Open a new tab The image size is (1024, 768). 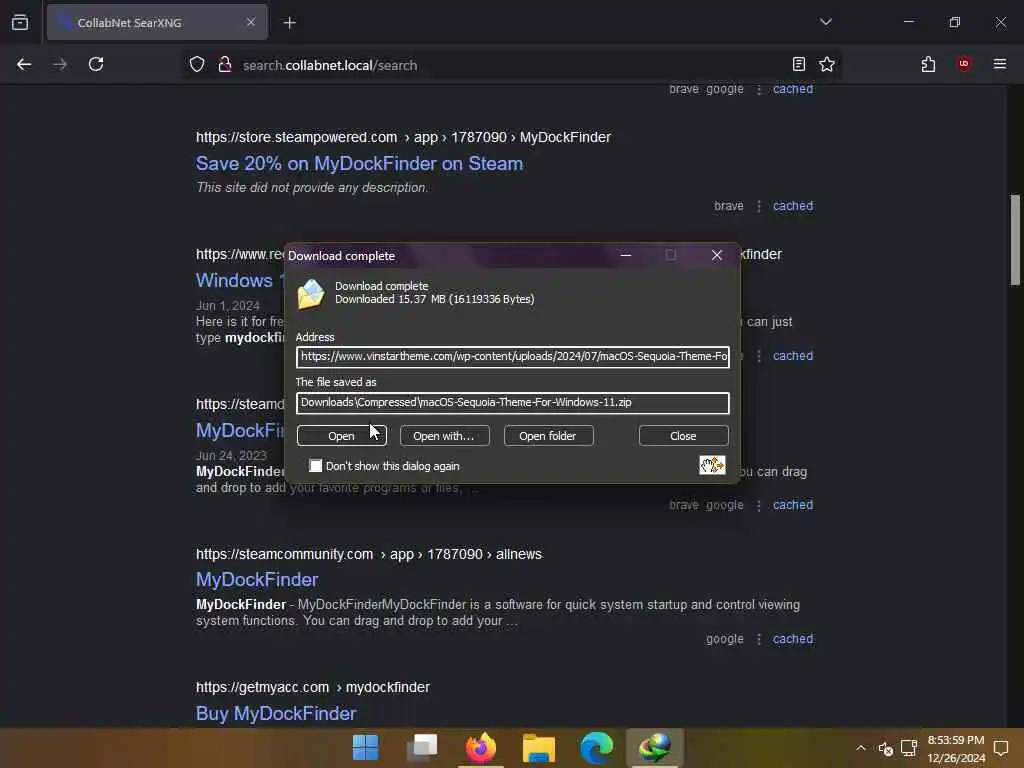(x=290, y=23)
